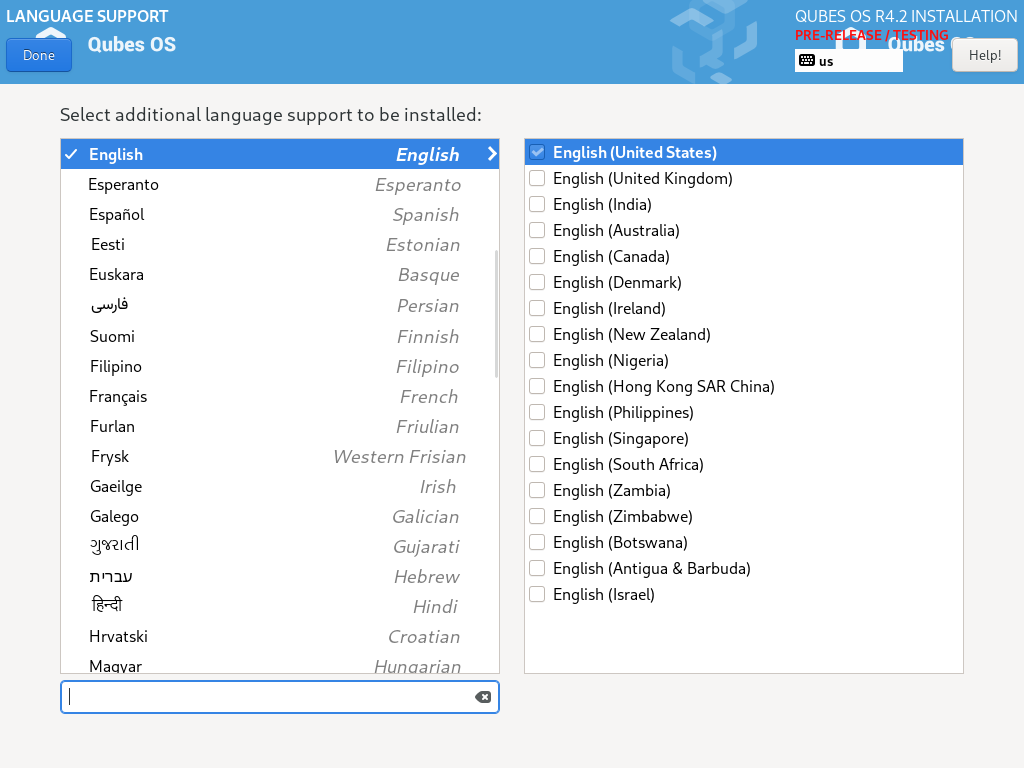This screenshot has height=768, width=1024.
Task: Check the English (Australia) option
Action: coord(537,231)
